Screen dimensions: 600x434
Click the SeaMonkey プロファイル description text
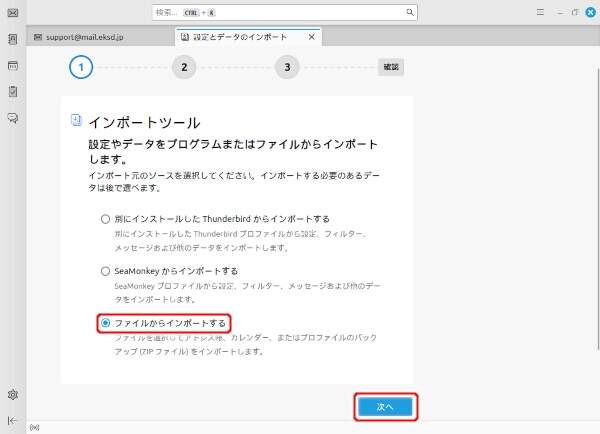[x=247, y=292]
